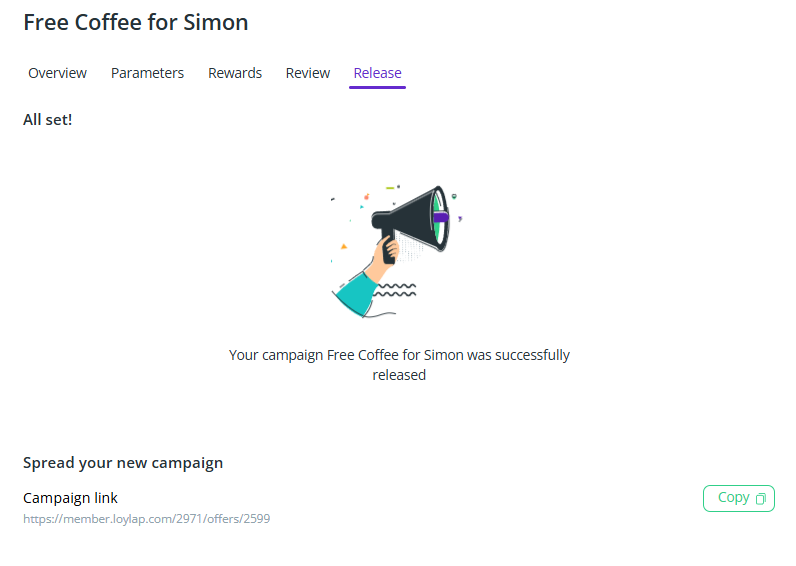The image size is (796, 566).
Task: Click the purple band on megaphone
Action: click(x=440, y=217)
